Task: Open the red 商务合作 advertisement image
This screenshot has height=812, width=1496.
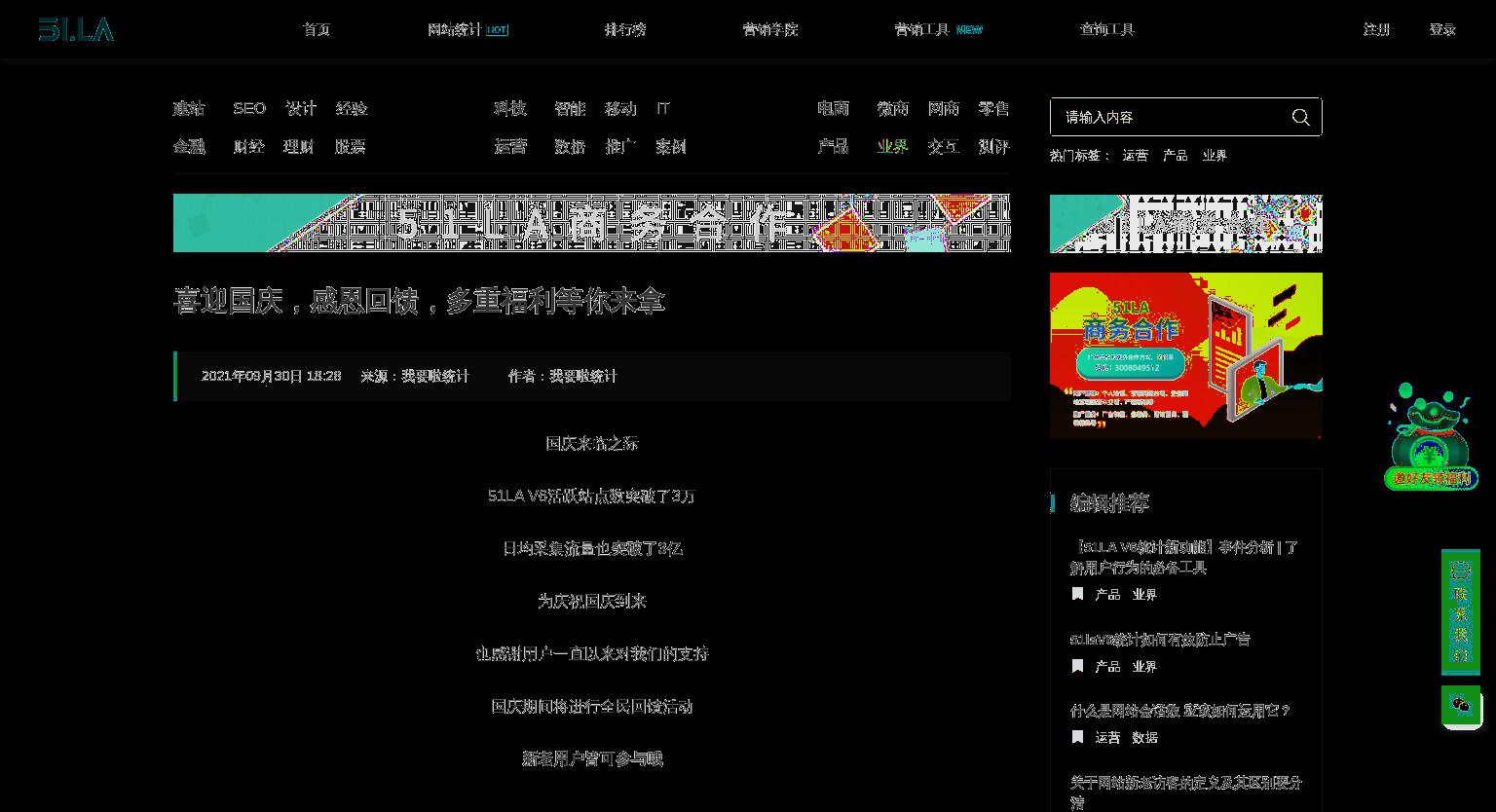Action: [x=1186, y=355]
